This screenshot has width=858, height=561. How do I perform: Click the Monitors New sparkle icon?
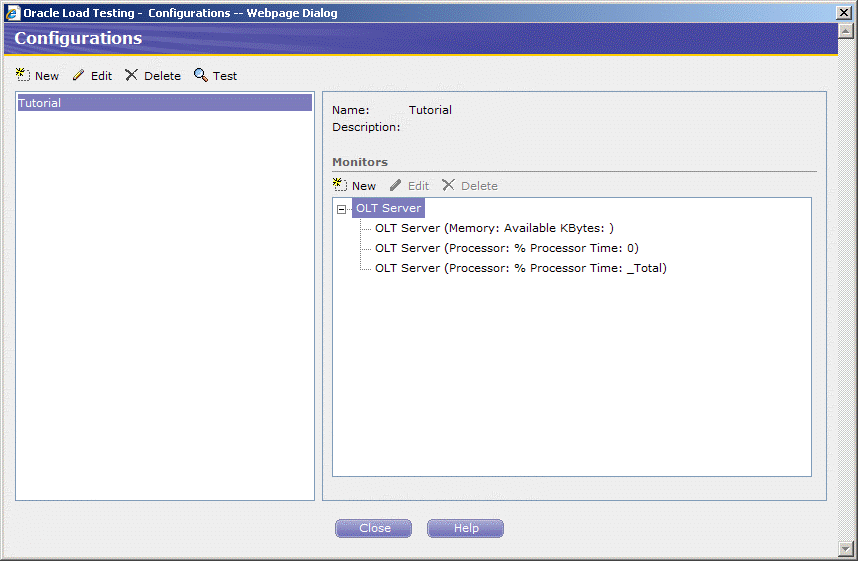click(340, 185)
